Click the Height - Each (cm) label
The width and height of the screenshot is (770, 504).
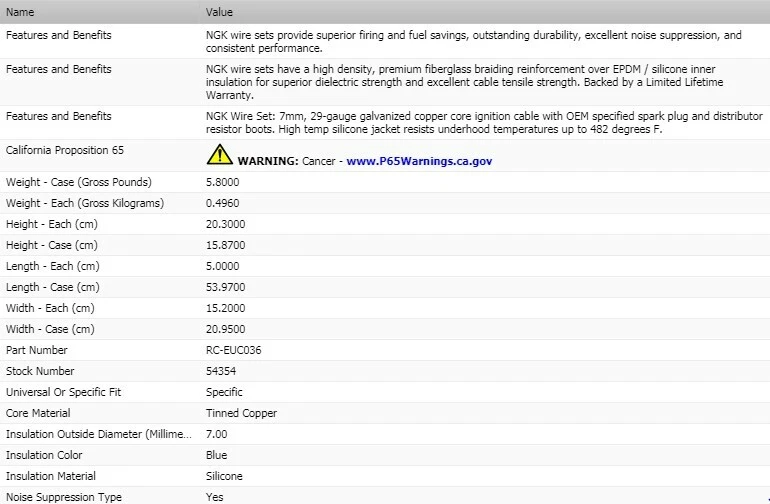[52, 224]
